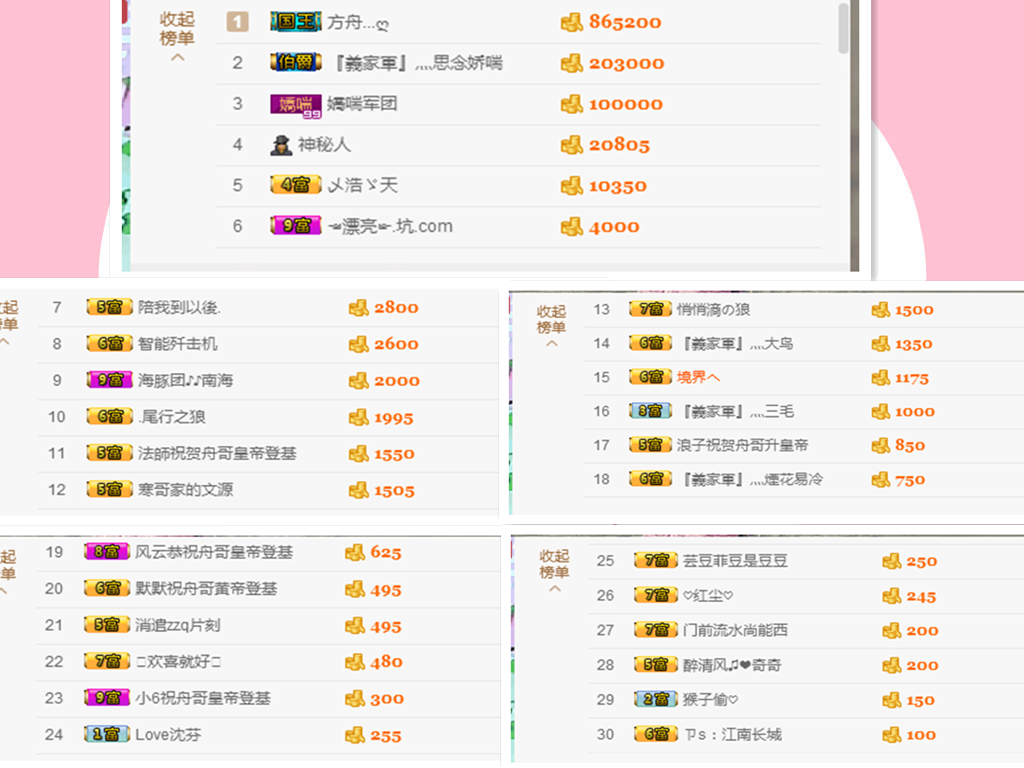The image size is (1024, 768).
Task: Select the user 醉清风♪♥奇奇
Action: (732, 665)
